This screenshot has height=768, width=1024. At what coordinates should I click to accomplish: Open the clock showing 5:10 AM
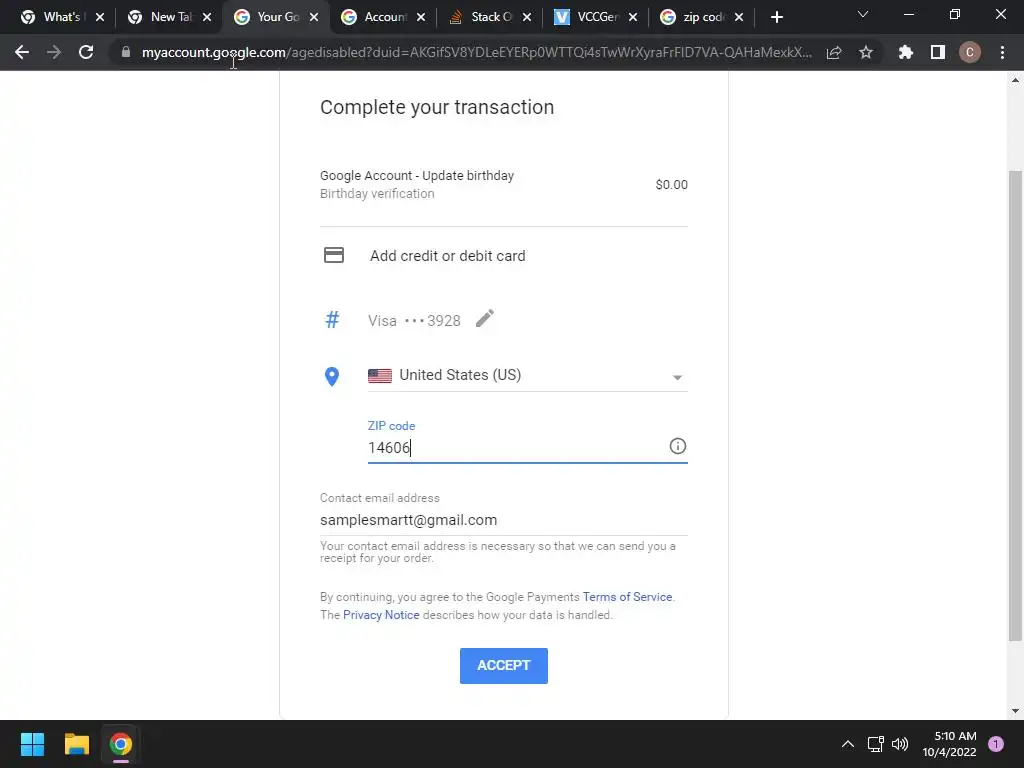coord(949,744)
